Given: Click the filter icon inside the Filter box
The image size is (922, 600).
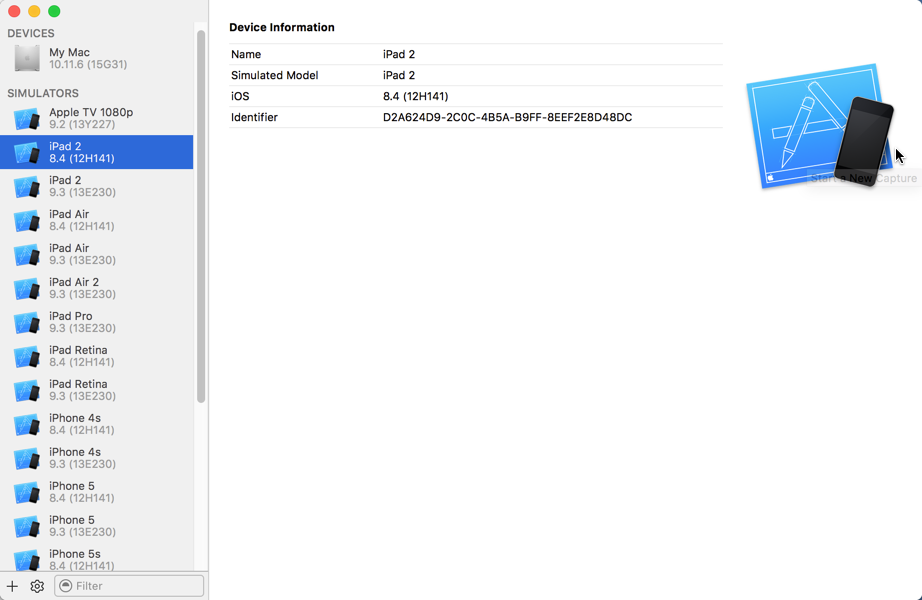Looking at the screenshot, I should point(66,586).
